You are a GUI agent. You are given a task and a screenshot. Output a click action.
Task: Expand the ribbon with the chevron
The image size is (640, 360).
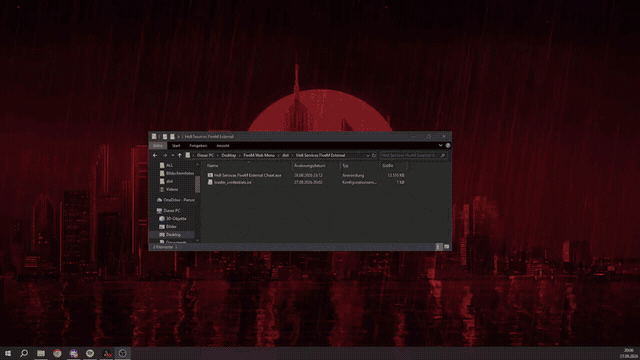[x=440, y=145]
